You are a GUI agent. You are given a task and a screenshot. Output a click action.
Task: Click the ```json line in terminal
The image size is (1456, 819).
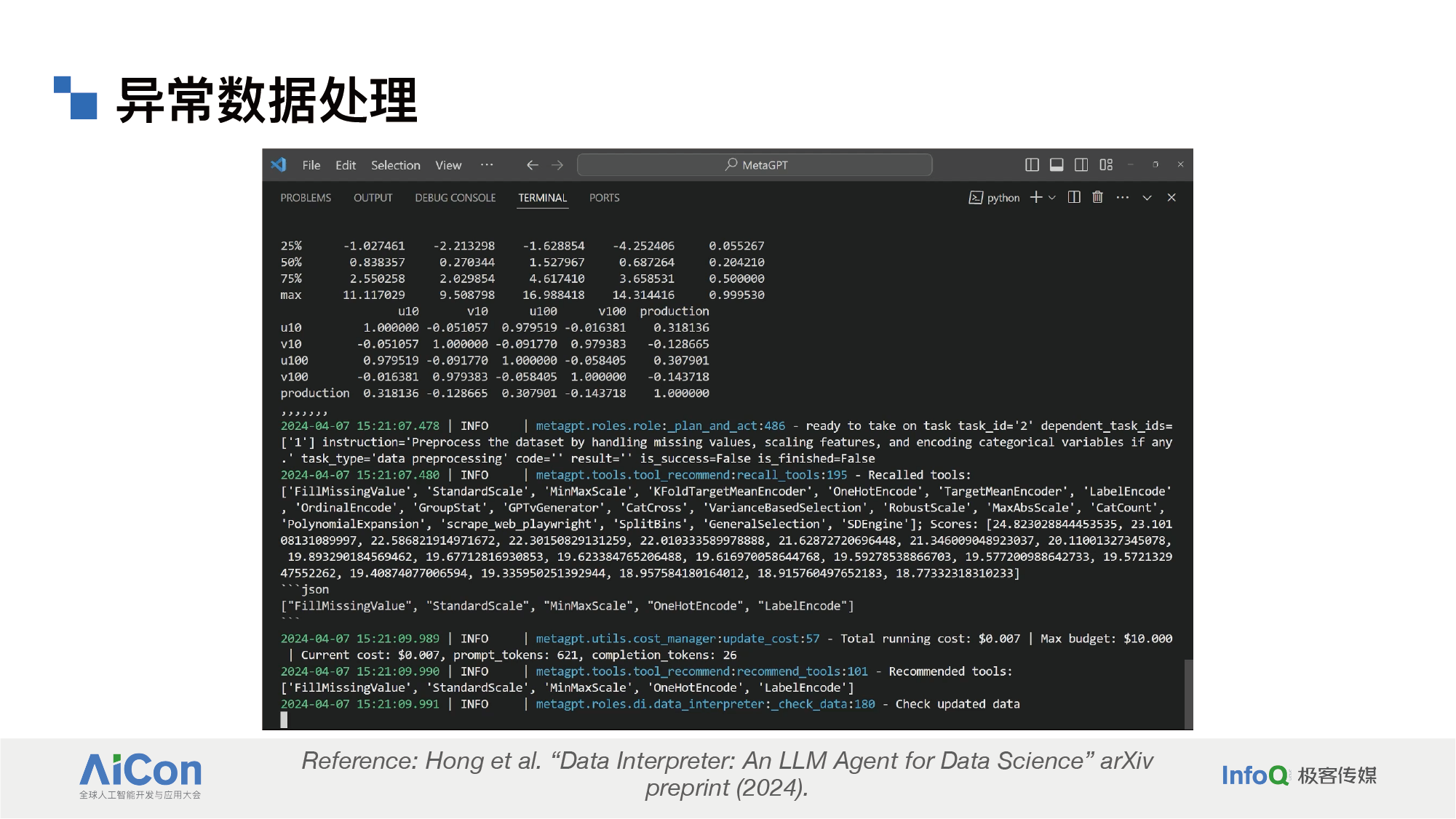pos(305,589)
